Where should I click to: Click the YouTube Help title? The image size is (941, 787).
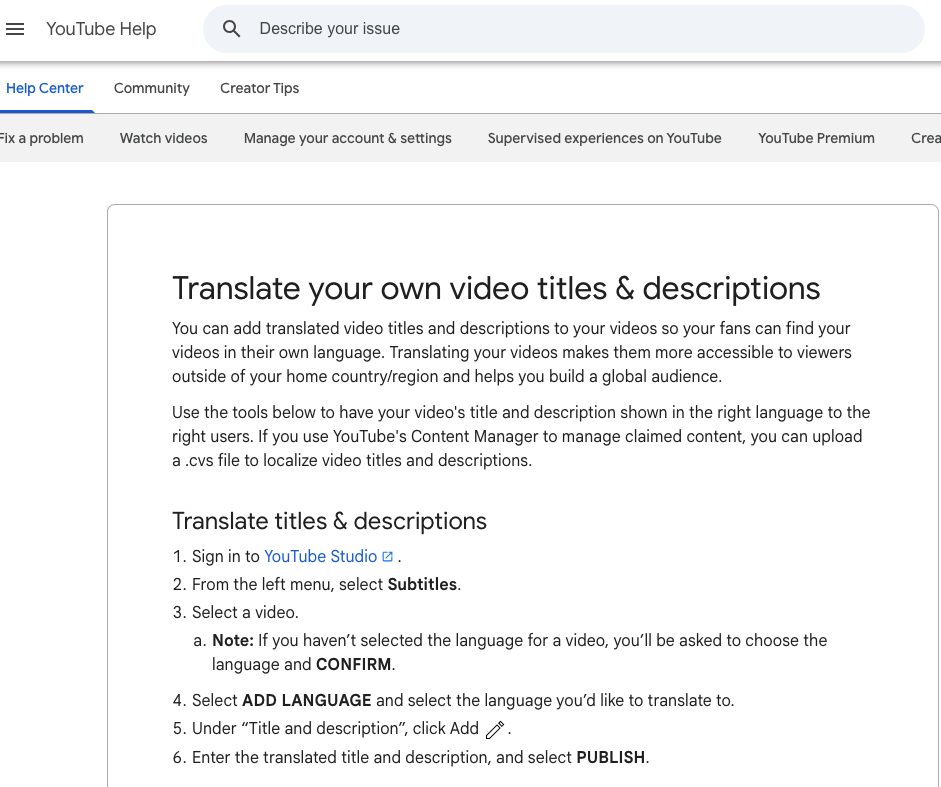[x=101, y=29]
